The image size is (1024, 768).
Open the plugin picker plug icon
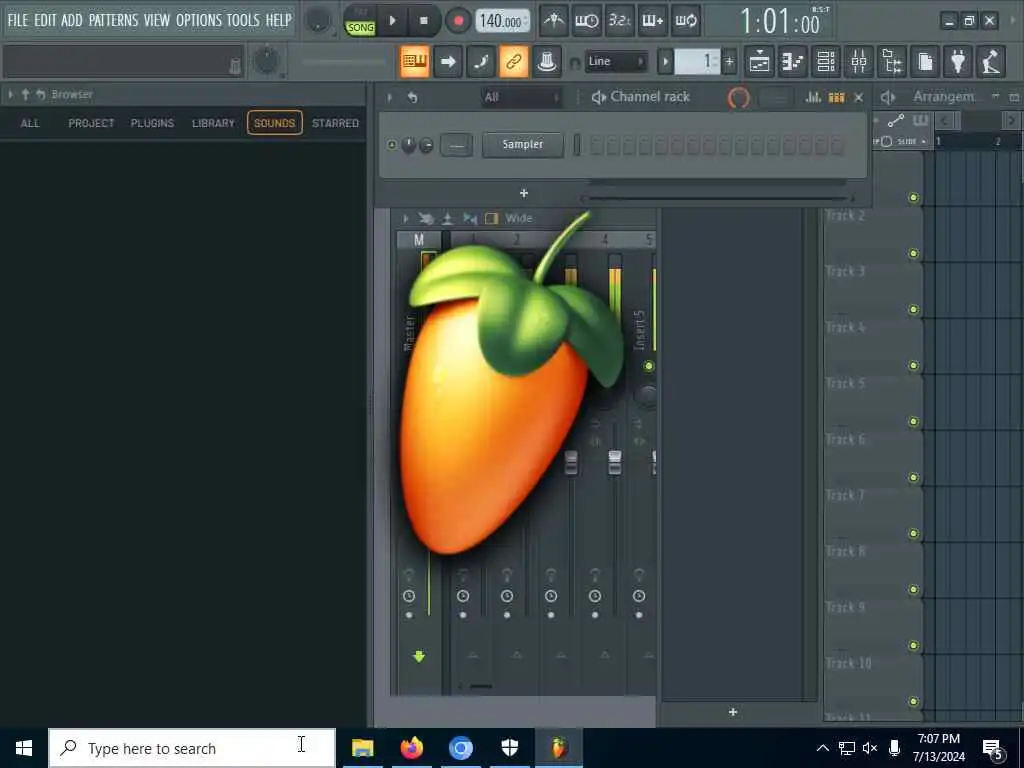coord(958,62)
